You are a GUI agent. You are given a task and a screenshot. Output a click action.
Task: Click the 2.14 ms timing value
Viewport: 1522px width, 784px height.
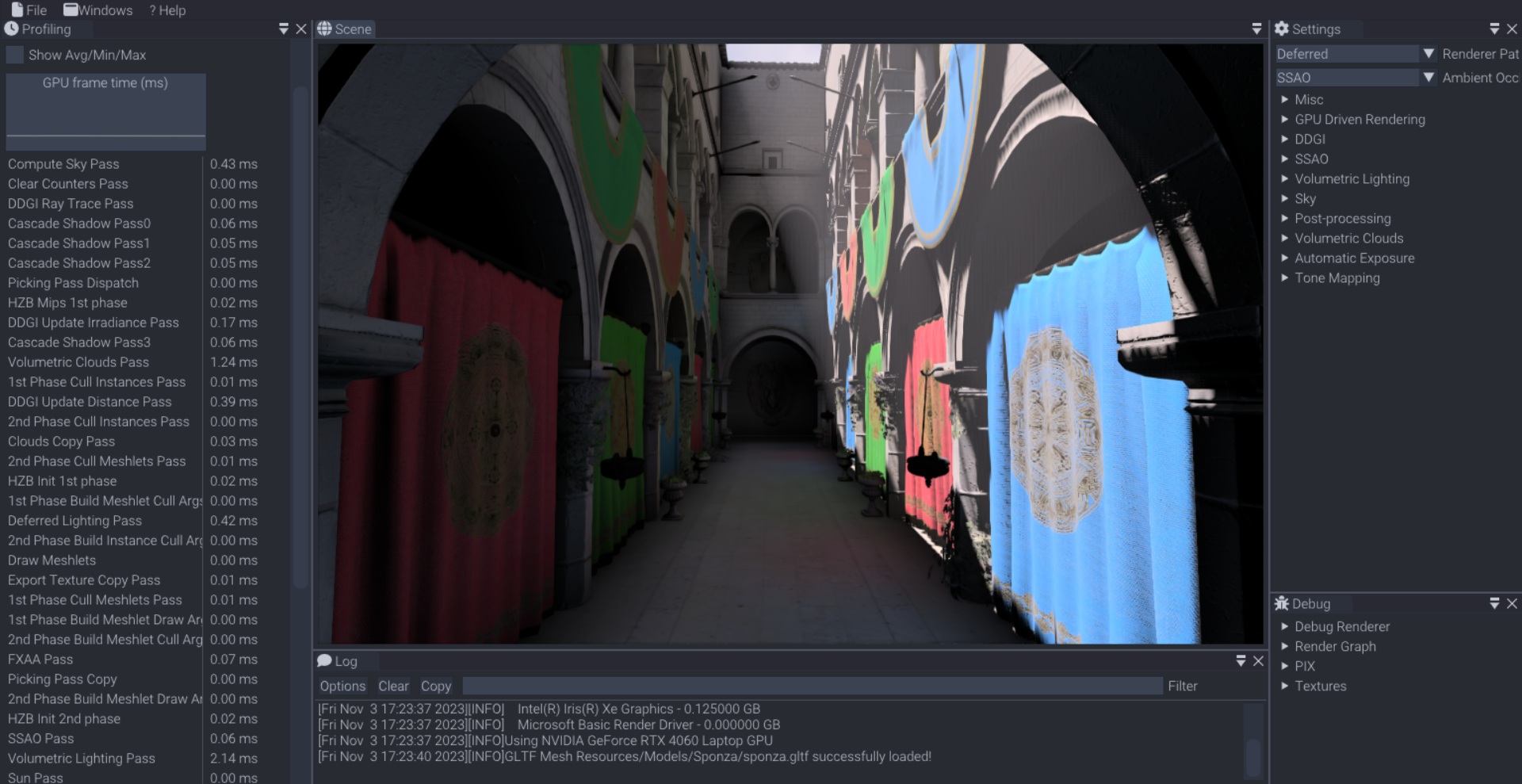pyautogui.click(x=233, y=759)
